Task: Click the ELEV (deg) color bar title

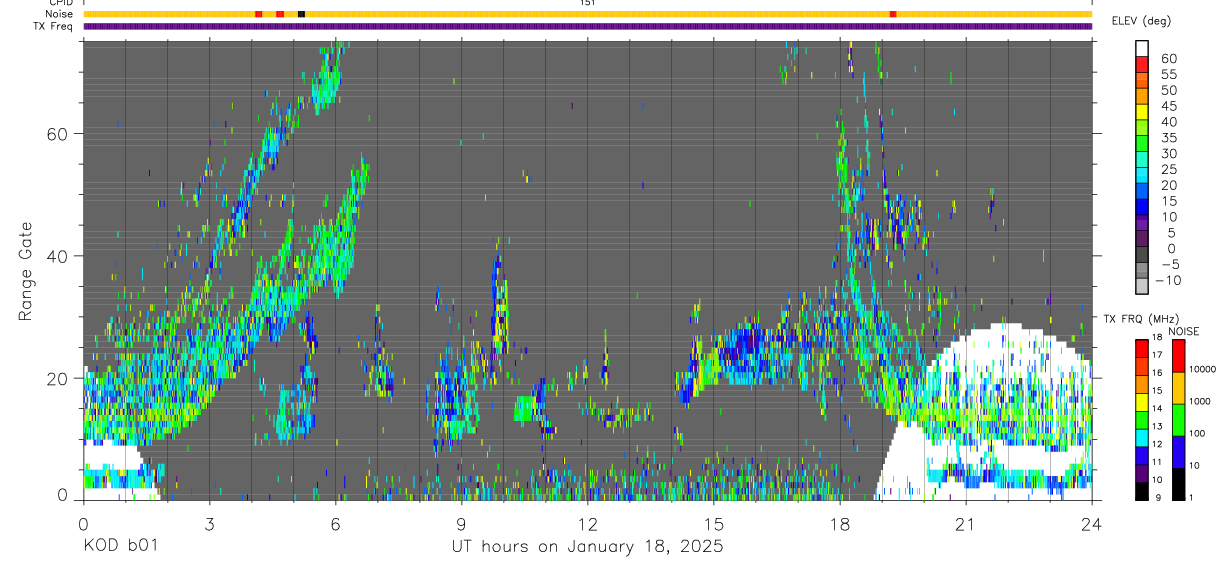Action: [1141, 21]
